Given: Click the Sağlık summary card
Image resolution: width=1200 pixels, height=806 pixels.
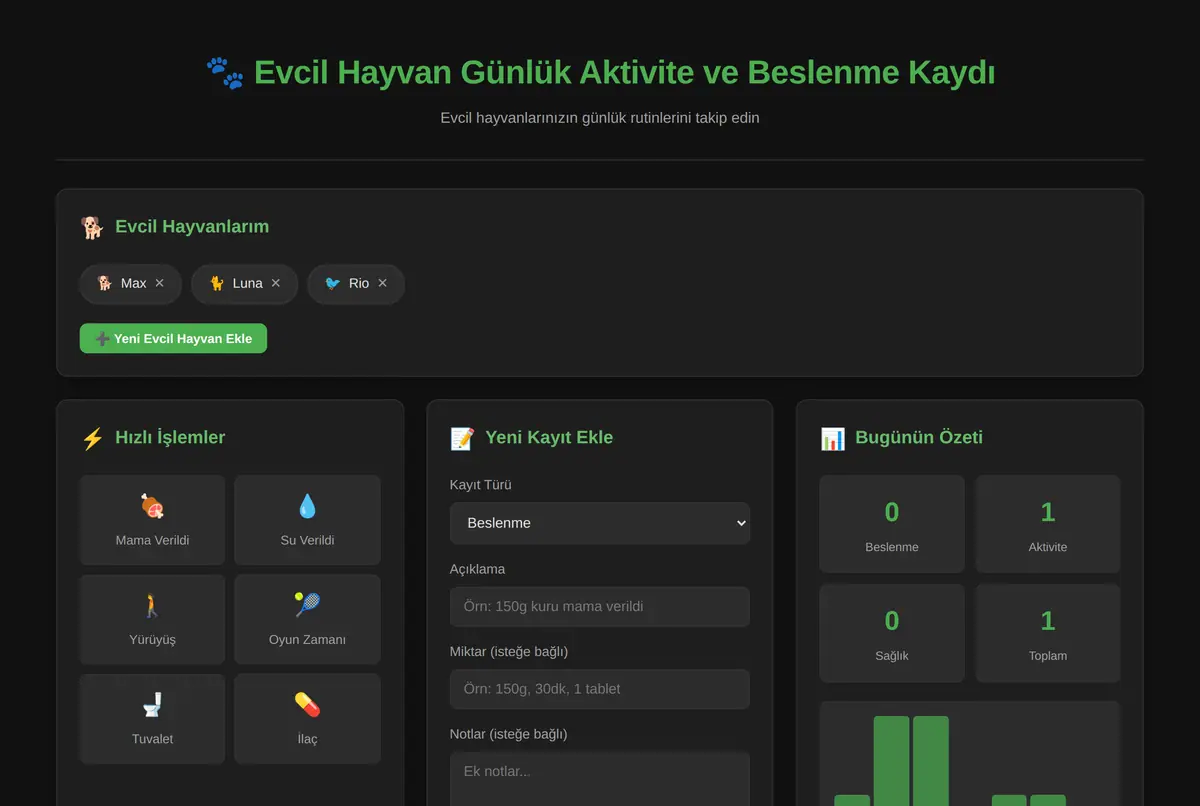Looking at the screenshot, I should click(892, 633).
